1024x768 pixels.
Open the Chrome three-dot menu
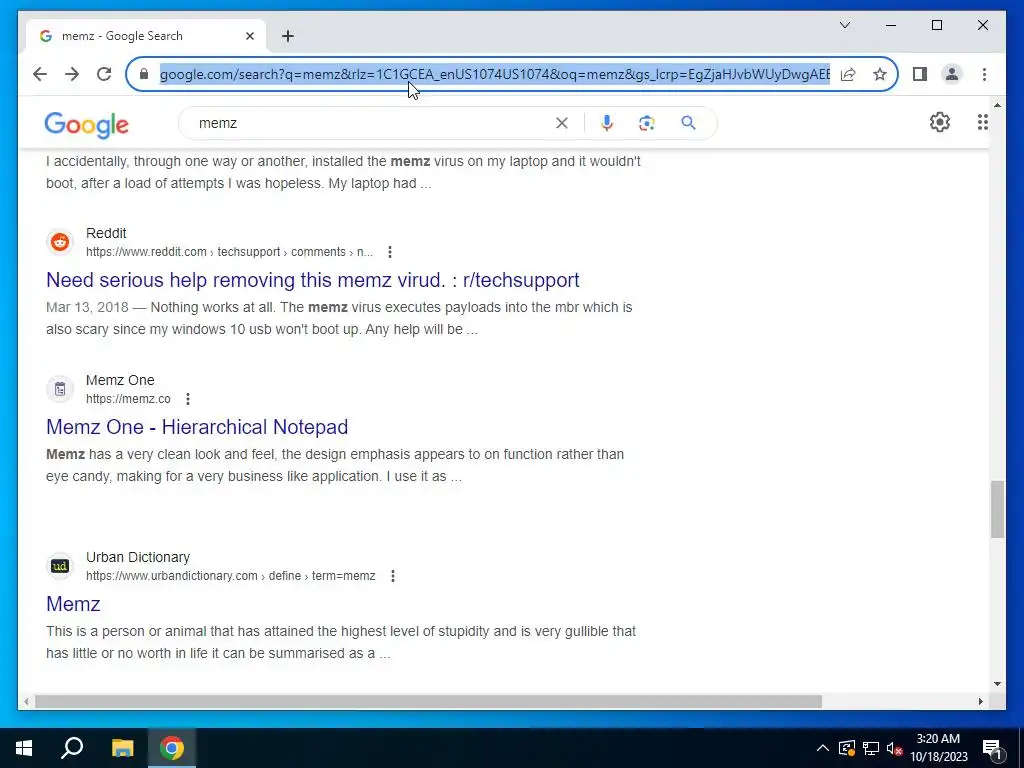coord(984,74)
